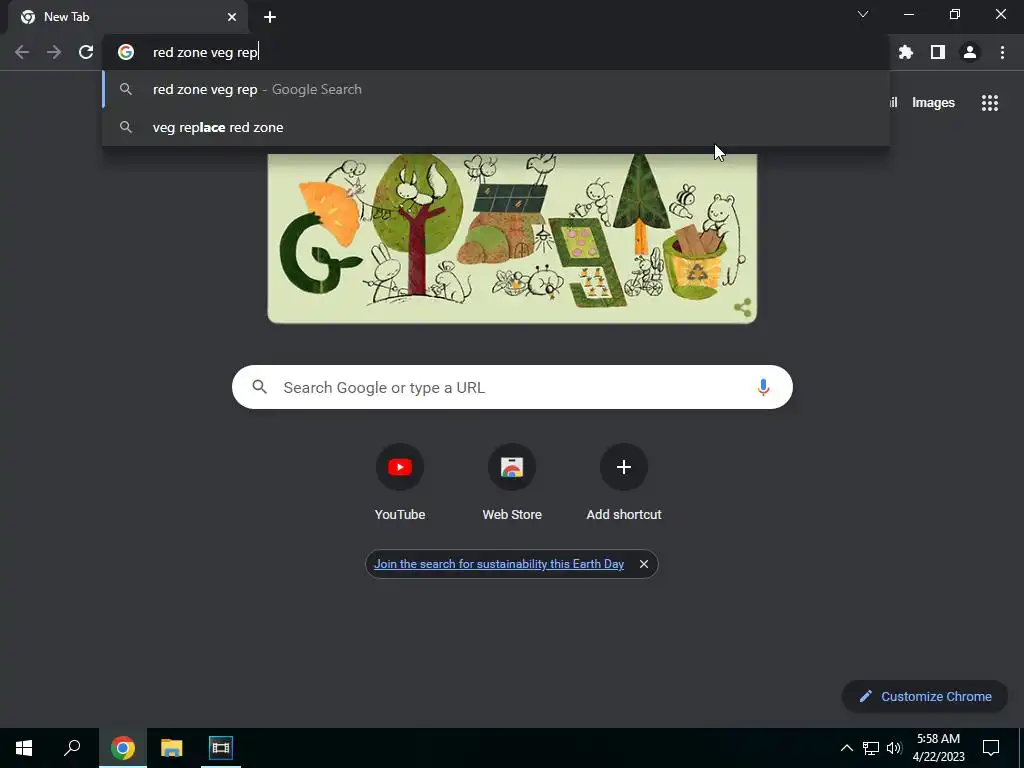Open the Google apps grid

[990, 103]
